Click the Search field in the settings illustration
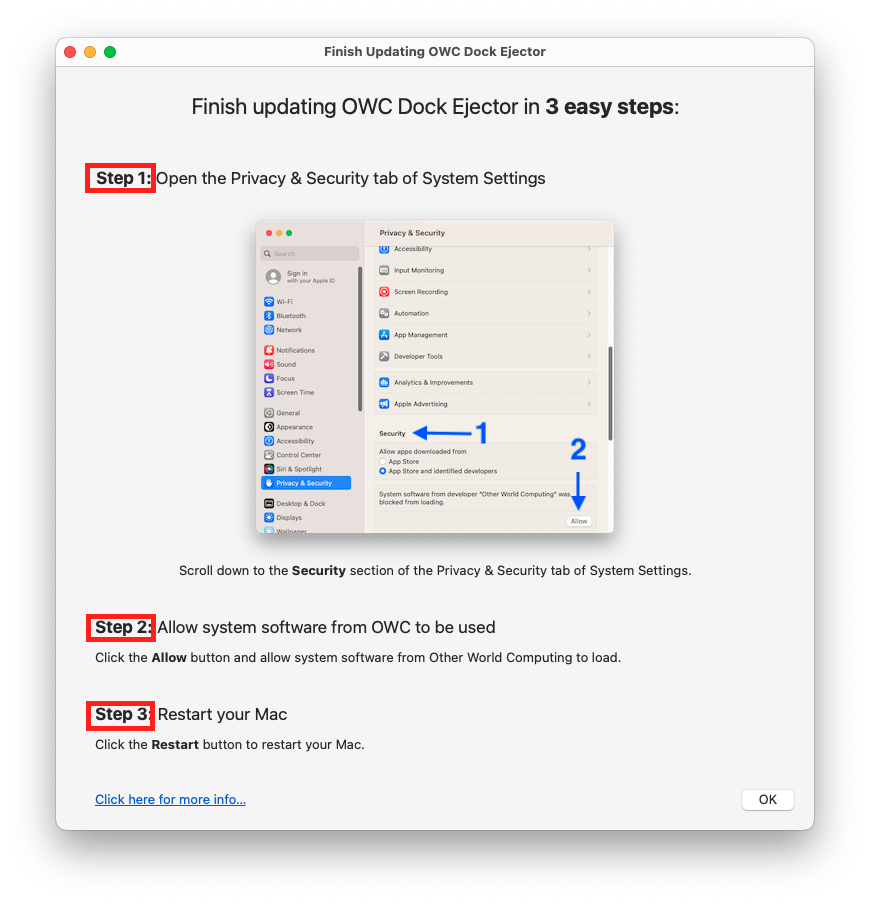Viewport: 870px width, 904px height. [310, 254]
